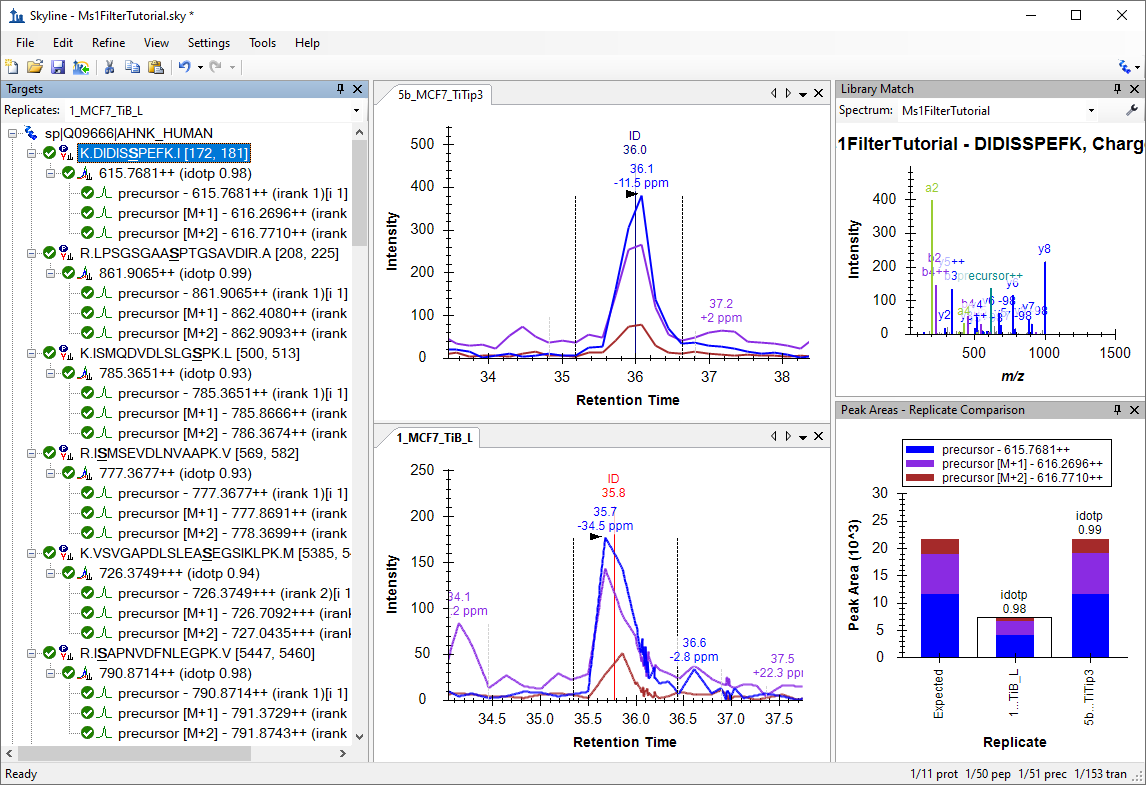Open the Spectrum dropdown in Library Match
1146x785 pixels.
(1091, 111)
